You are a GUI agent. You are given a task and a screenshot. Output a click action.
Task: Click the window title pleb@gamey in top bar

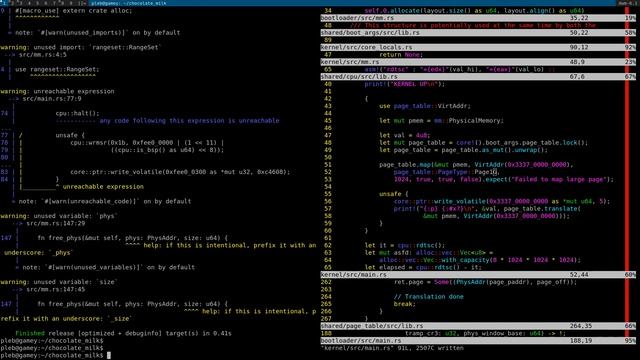coord(129,3)
